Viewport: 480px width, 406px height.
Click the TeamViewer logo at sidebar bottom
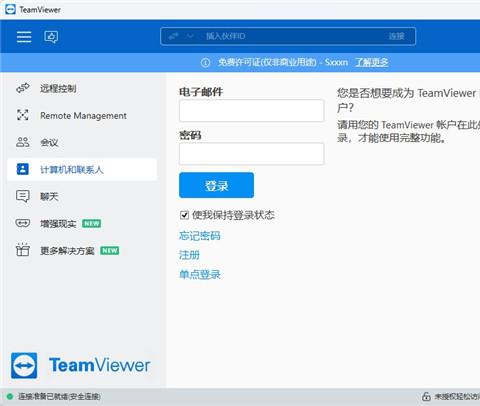pyautogui.click(x=80, y=365)
